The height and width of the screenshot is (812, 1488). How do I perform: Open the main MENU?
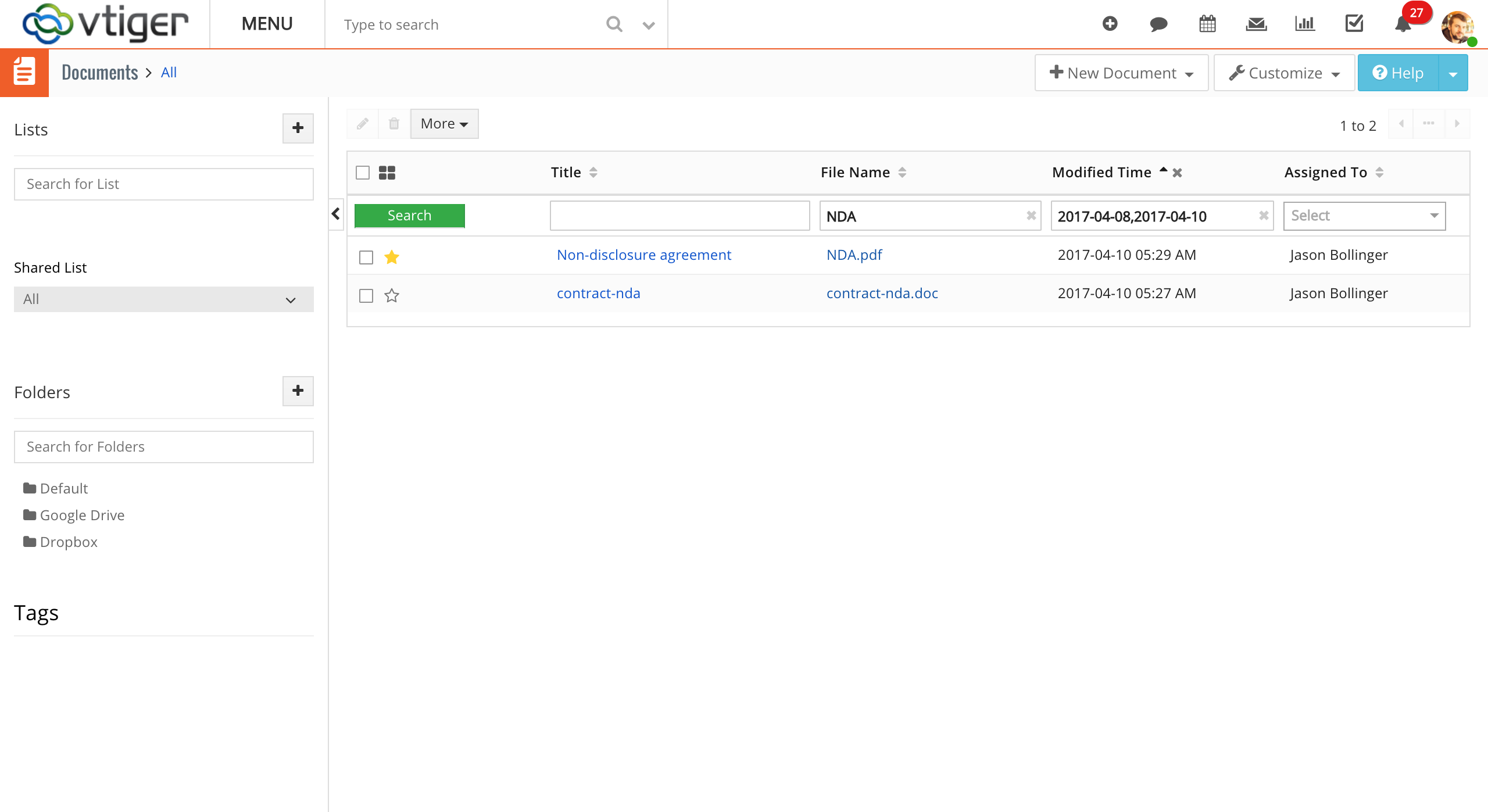tap(267, 24)
